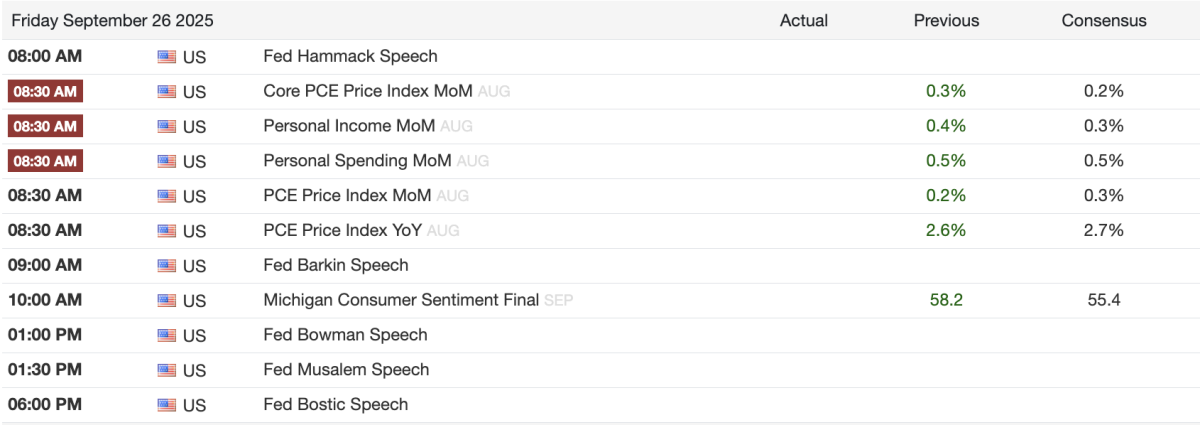Click US flag in Personal Spending row

pos(166,161)
